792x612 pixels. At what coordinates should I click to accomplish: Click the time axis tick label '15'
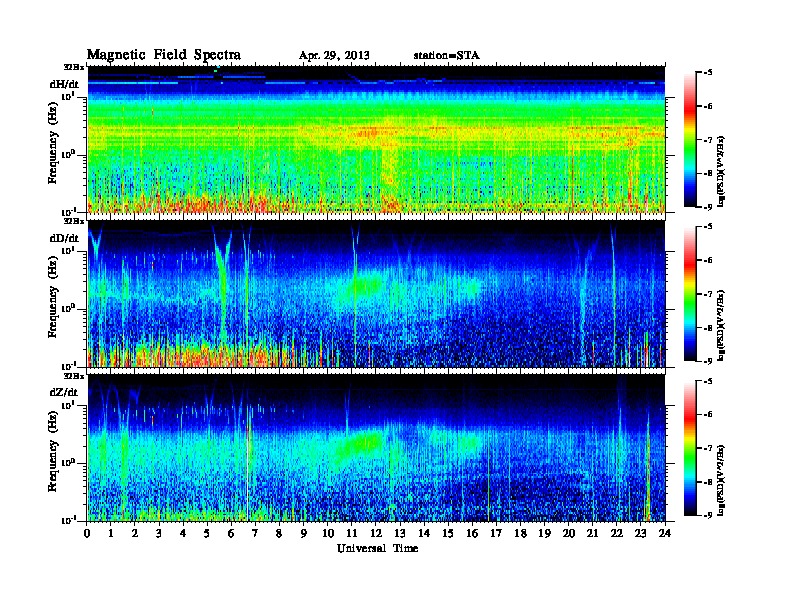pyautogui.click(x=448, y=533)
